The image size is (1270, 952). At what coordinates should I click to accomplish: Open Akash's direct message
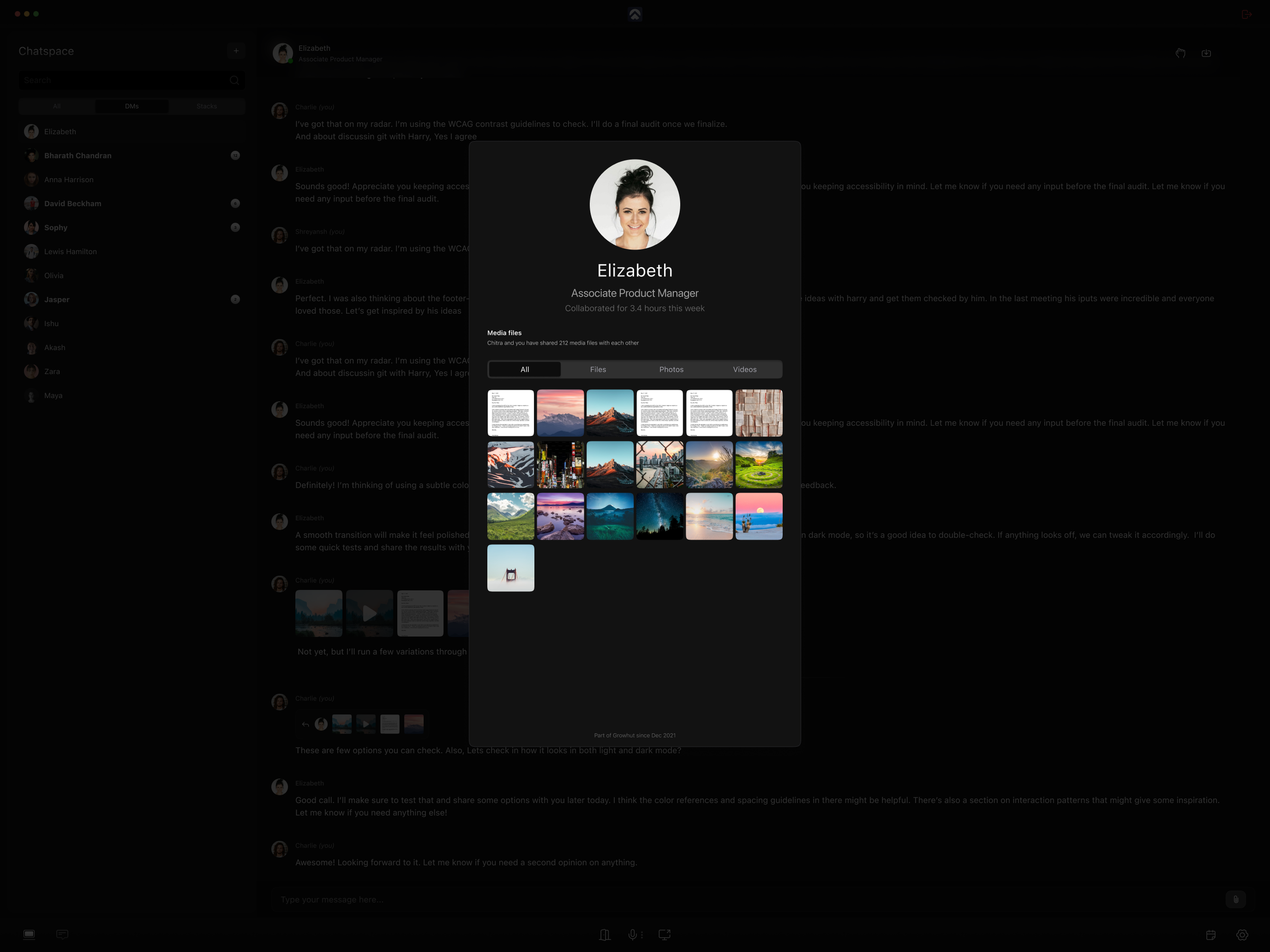tap(132, 348)
